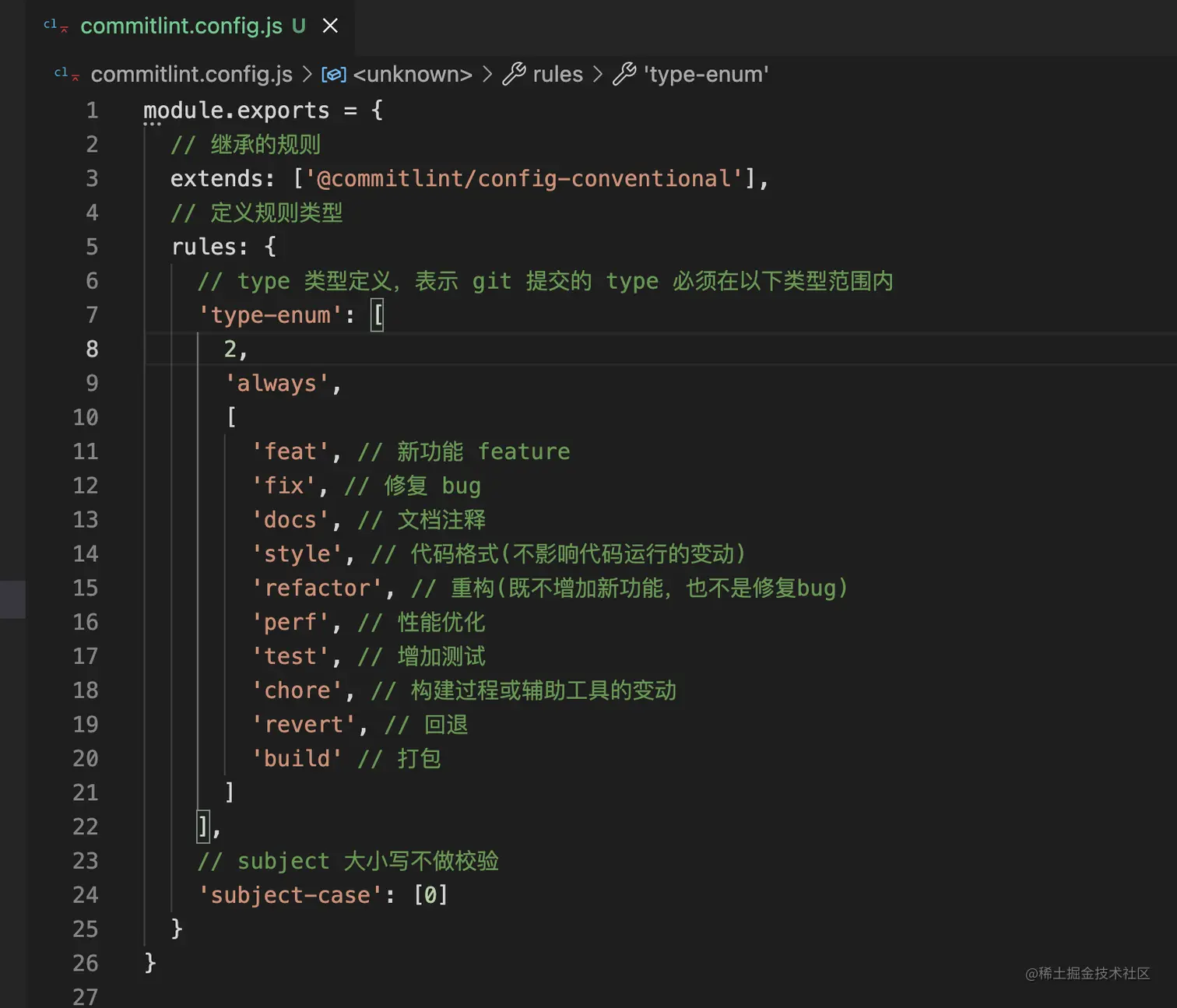The height and width of the screenshot is (1008, 1177).
Task: Click the wrench icon before 'type-enum' in breadcrumb
Action: (625, 74)
